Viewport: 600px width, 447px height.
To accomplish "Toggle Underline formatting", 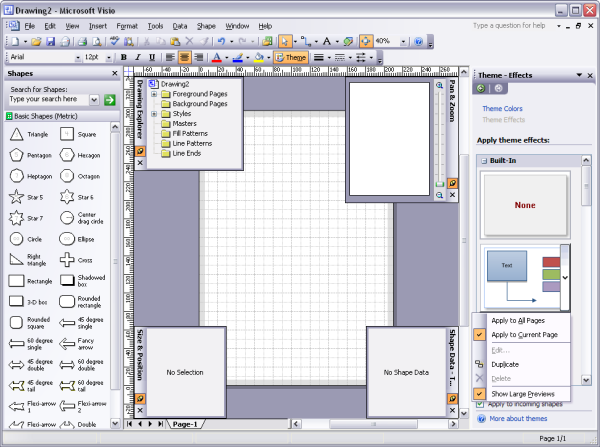I will point(152,57).
